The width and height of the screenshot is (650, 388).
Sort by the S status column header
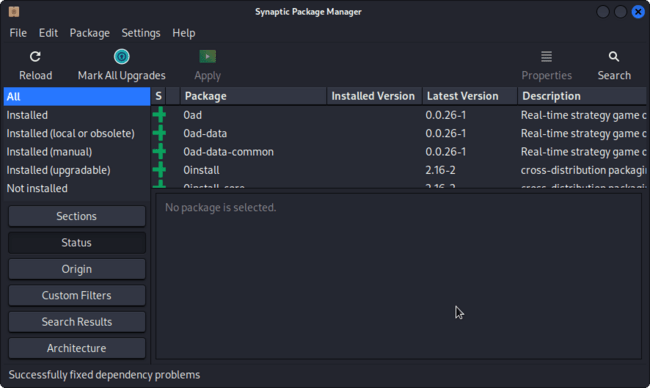158,96
